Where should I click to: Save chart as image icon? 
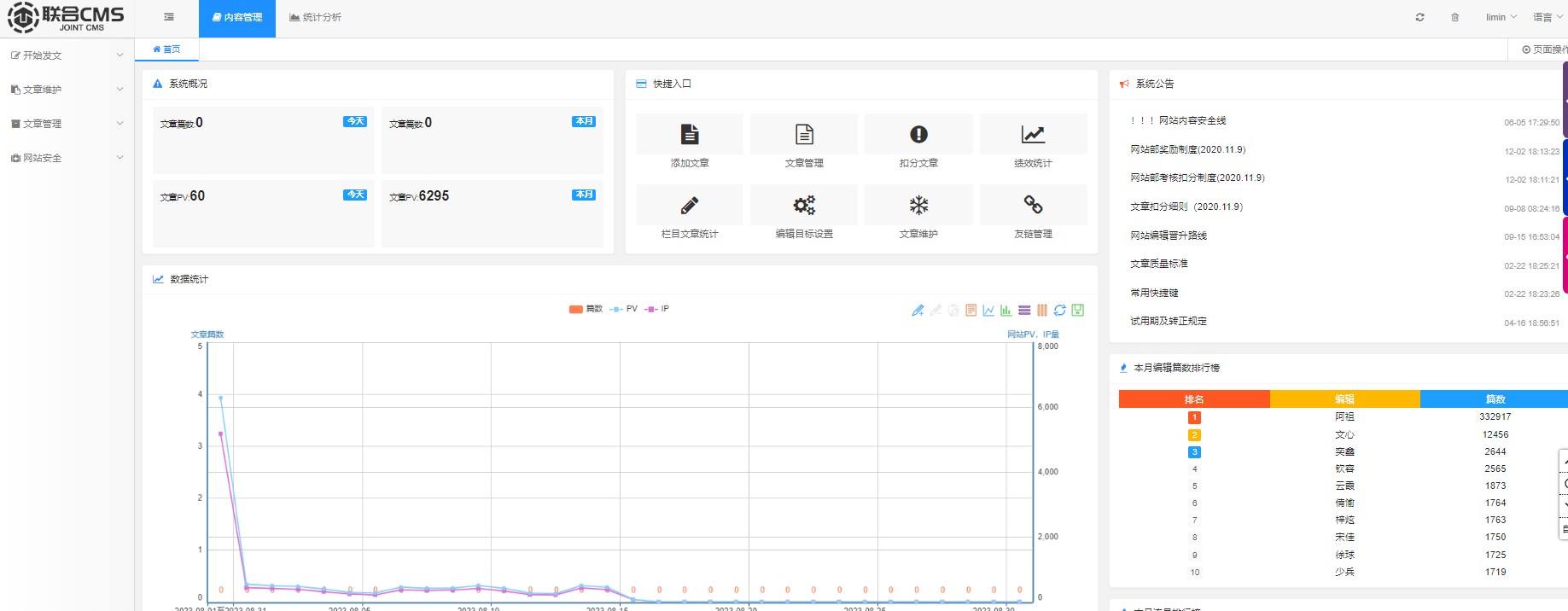pos(1078,311)
